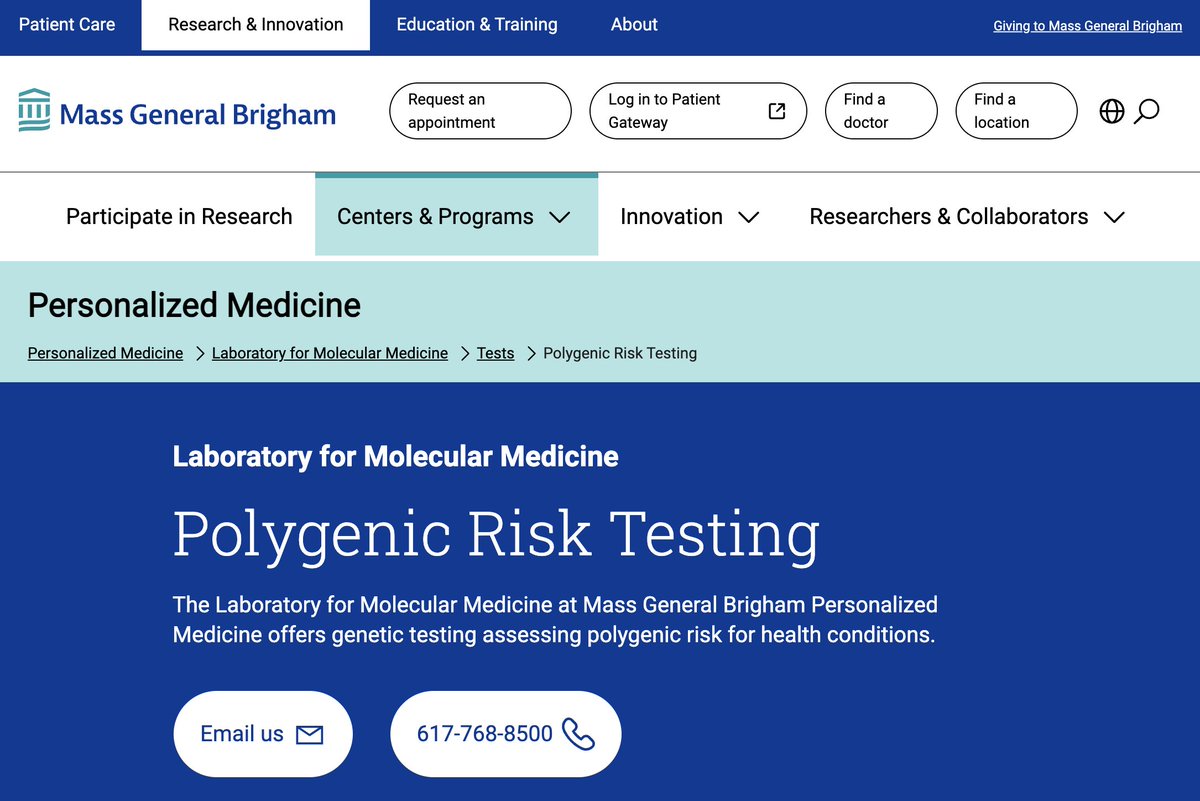Open Personalized Medicine breadcrumb link
The width and height of the screenshot is (1200, 801).
[105, 353]
